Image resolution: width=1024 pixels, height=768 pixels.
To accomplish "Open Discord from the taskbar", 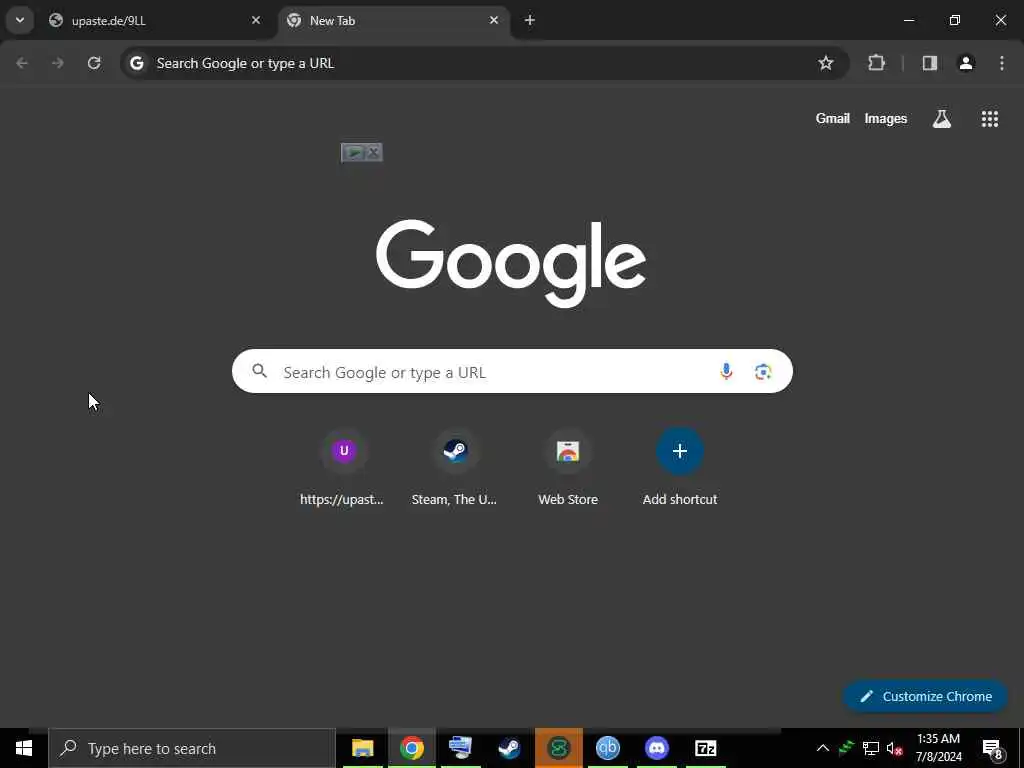I will pyautogui.click(x=656, y=748).
